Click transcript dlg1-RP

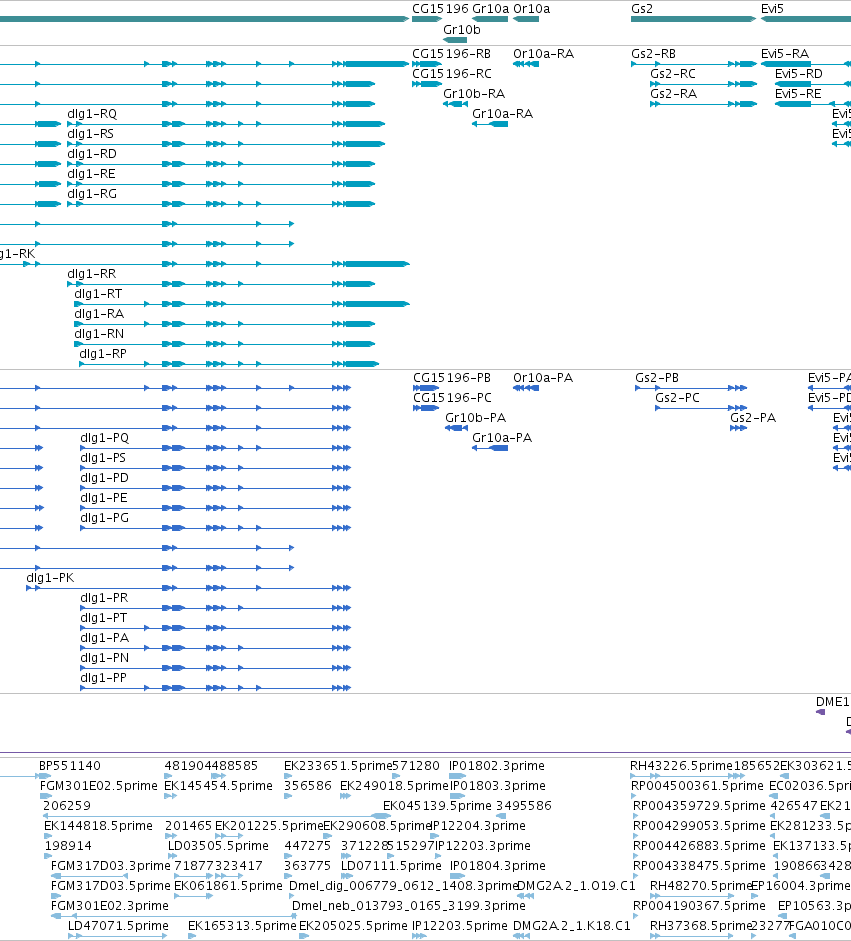tap(103, 354)
